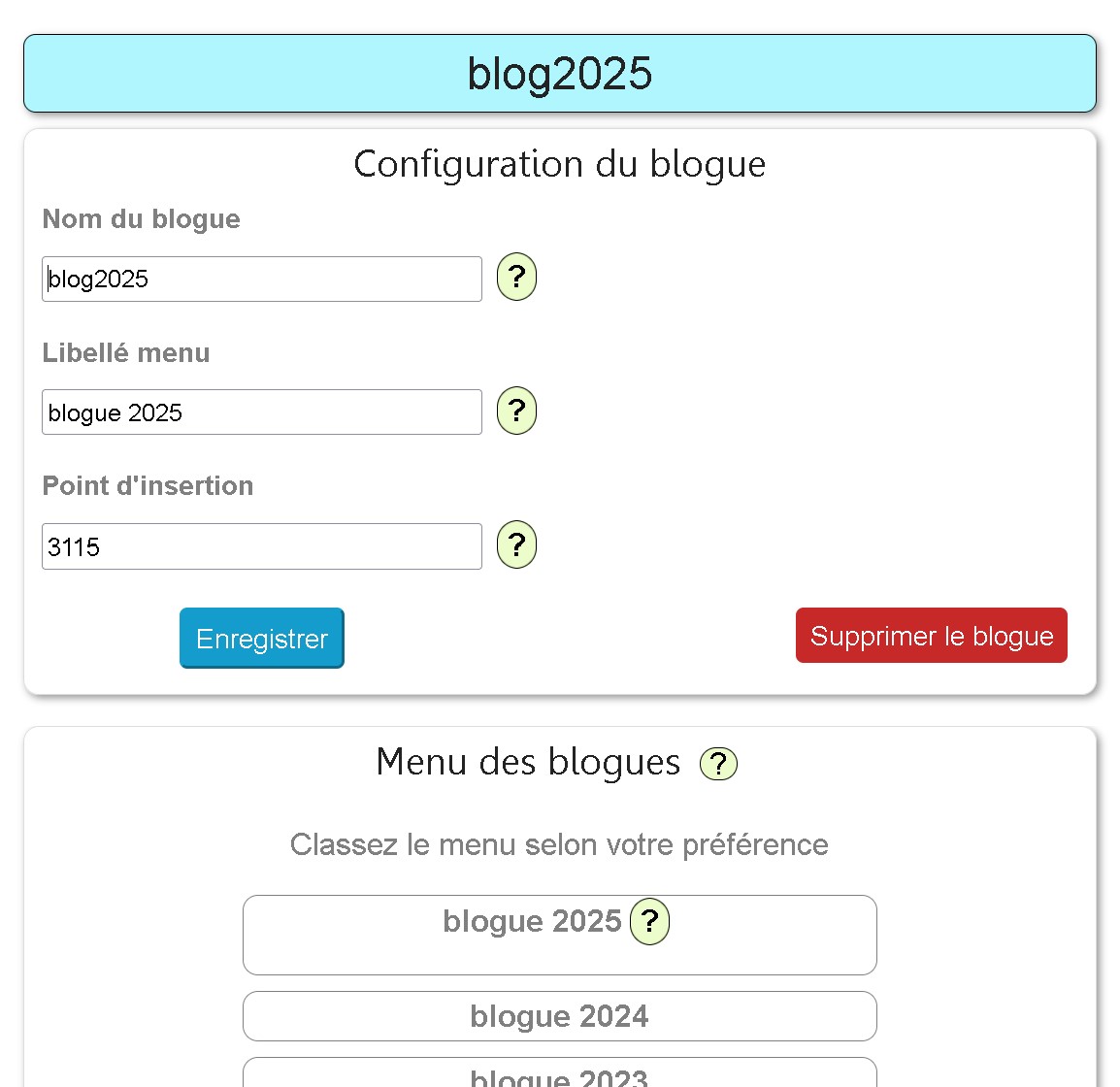1120x1087 pixels.
Task: Click the Menu des blogues heading text
Action: (x=528, y=763)
